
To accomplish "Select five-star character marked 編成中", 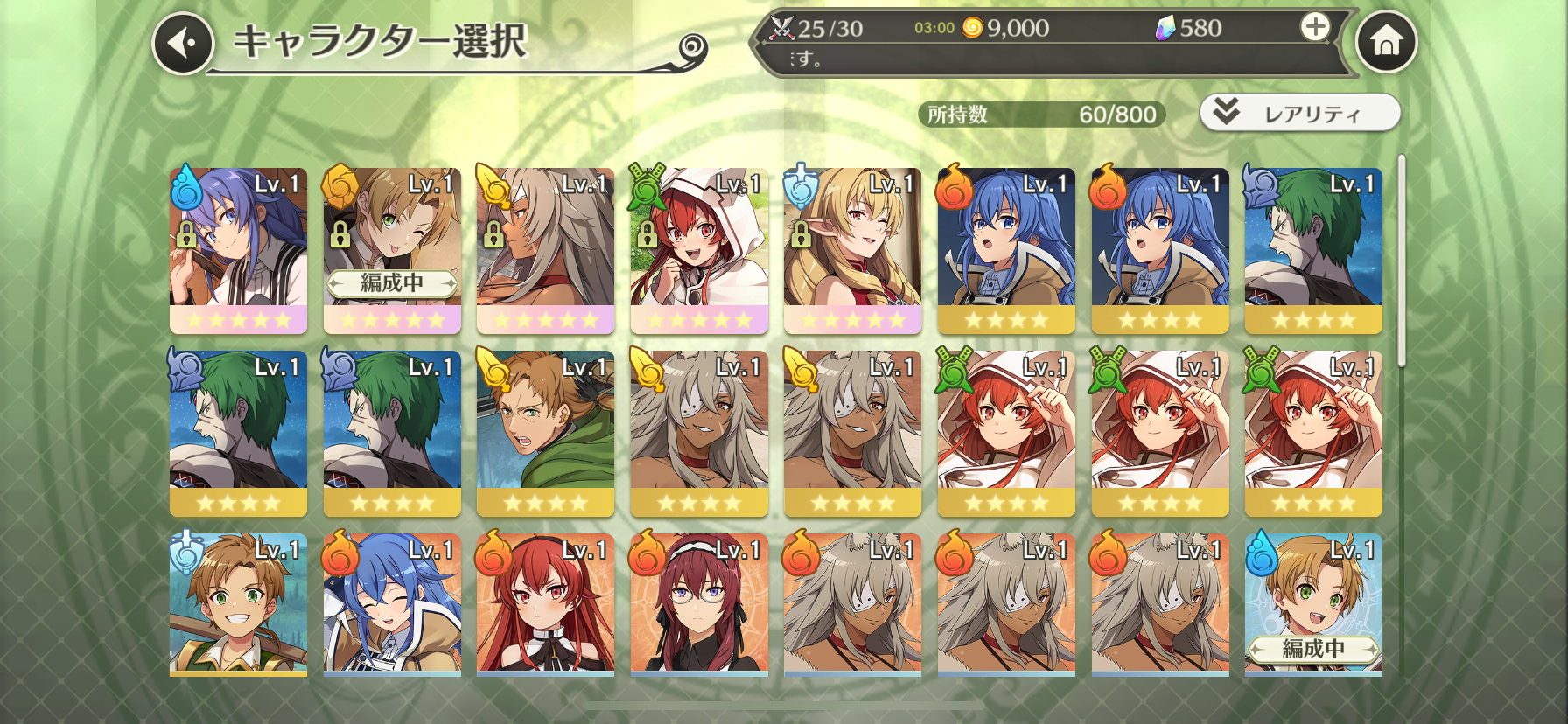I will (392, 251).
